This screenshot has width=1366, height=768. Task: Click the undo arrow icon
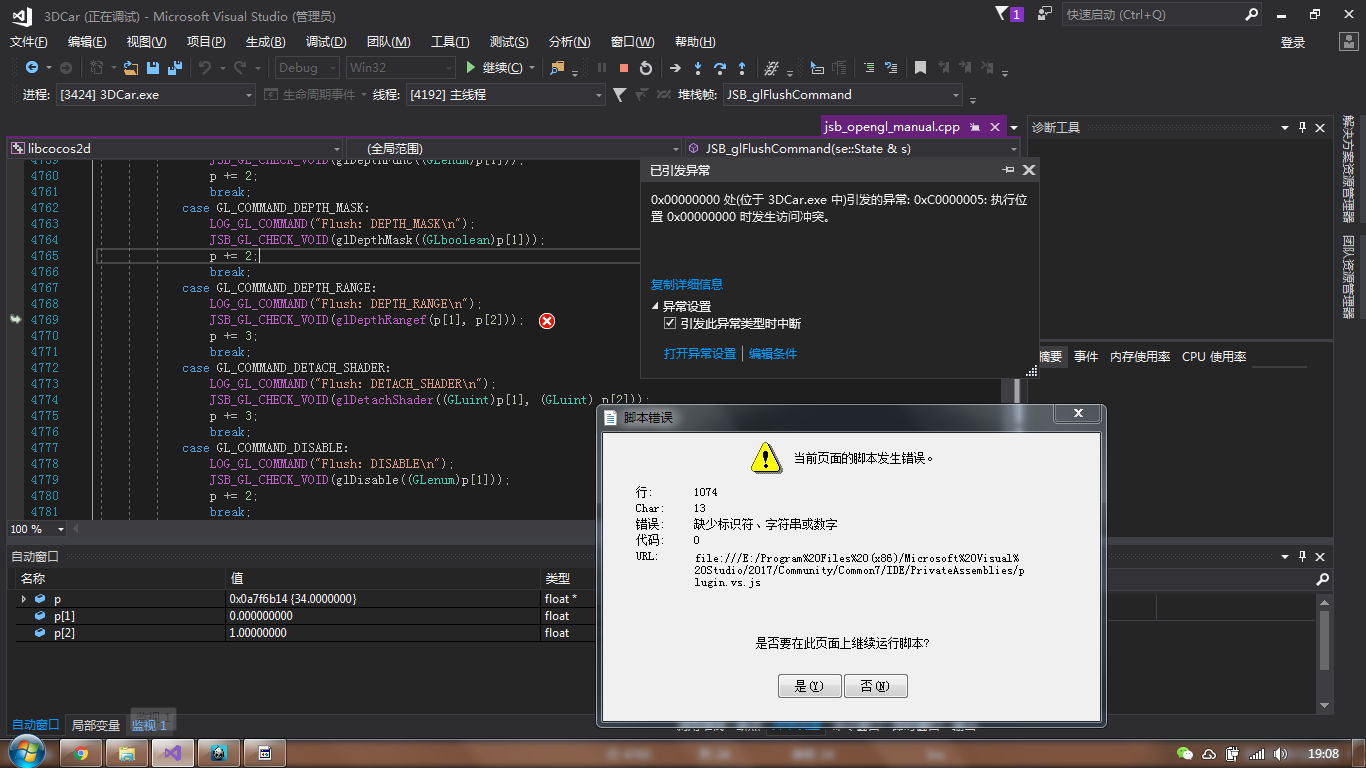(x=204, y=68)
